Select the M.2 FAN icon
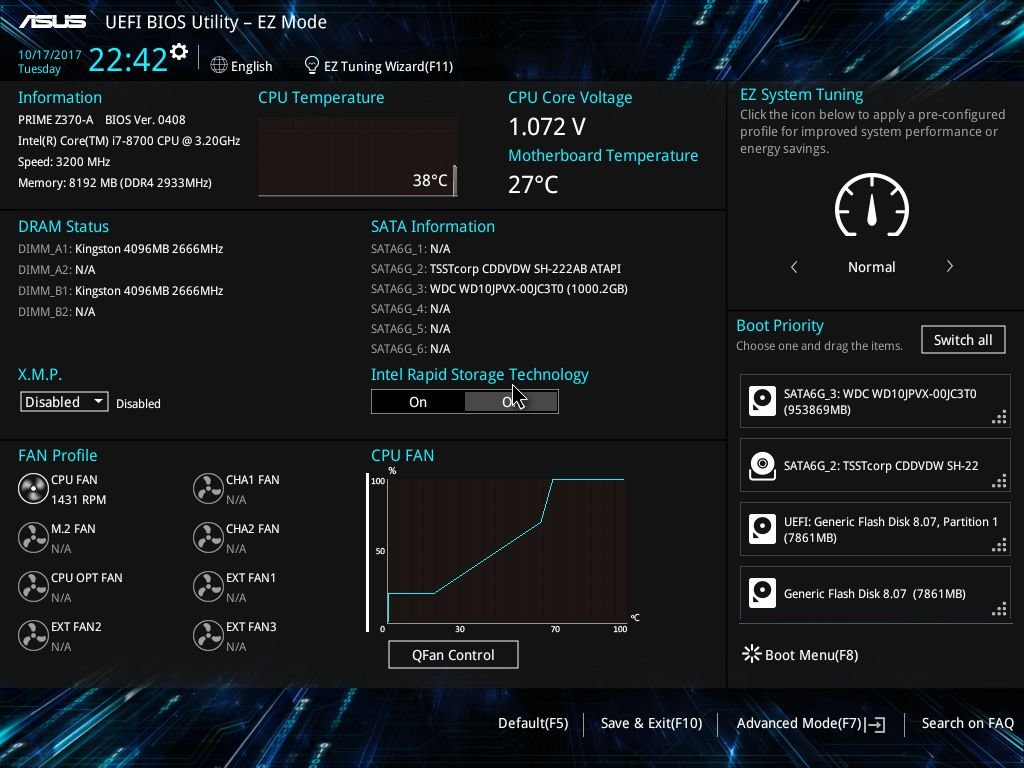Image resolution: width=1024 pixels, height=768 pixels. [x=33, y=537]
